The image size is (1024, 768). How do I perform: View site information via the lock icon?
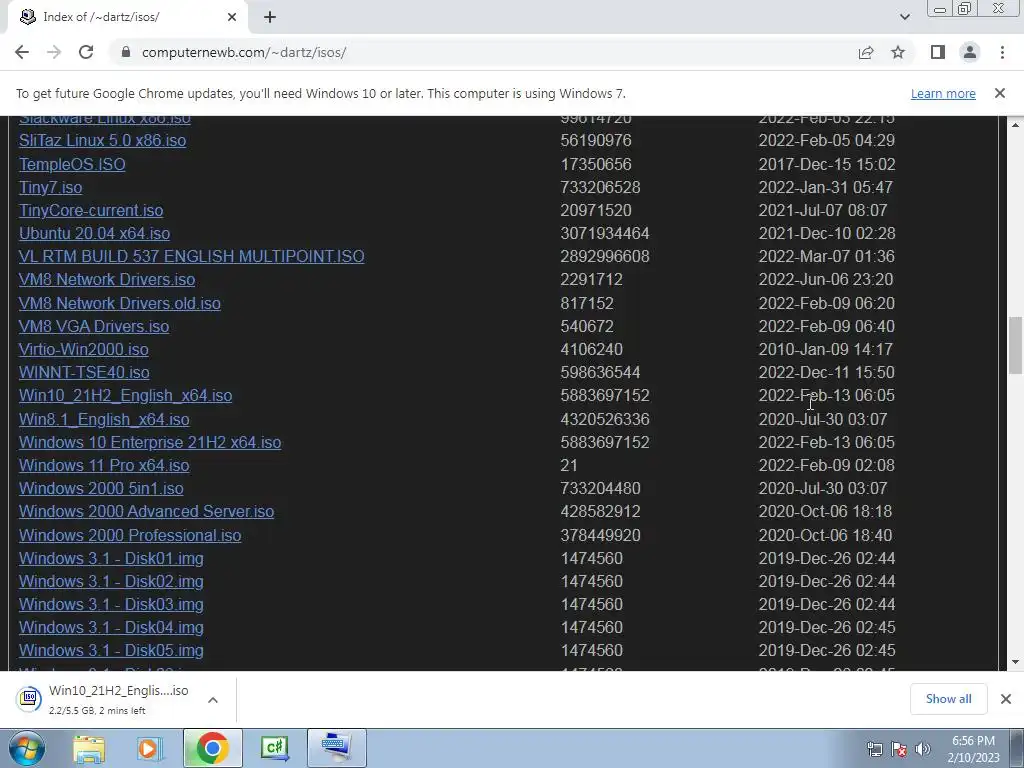click(125, 52)
